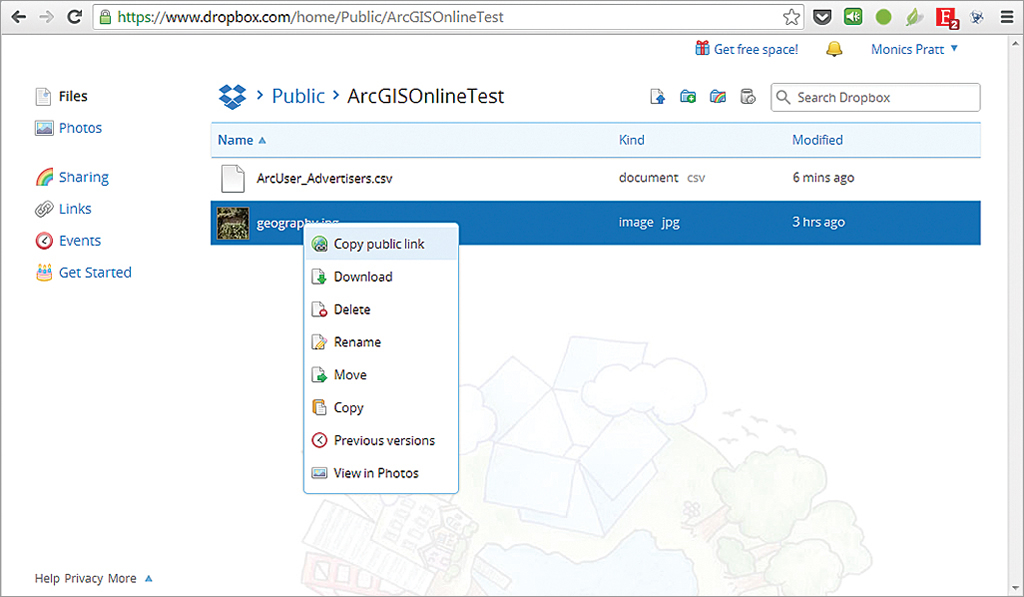Open the Sharing sidebar link

point(84,178)
